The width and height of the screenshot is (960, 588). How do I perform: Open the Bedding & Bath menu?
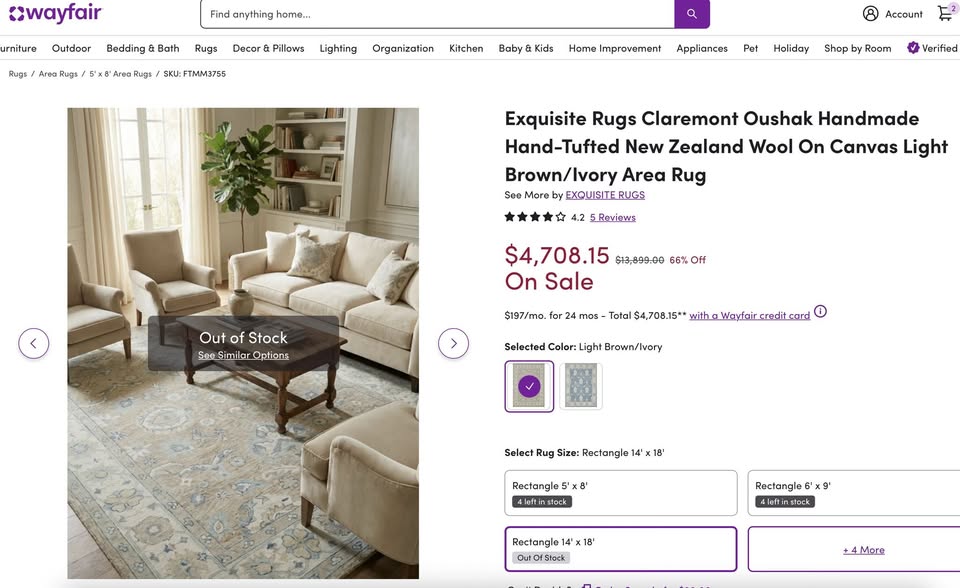(x=143, y=48)
